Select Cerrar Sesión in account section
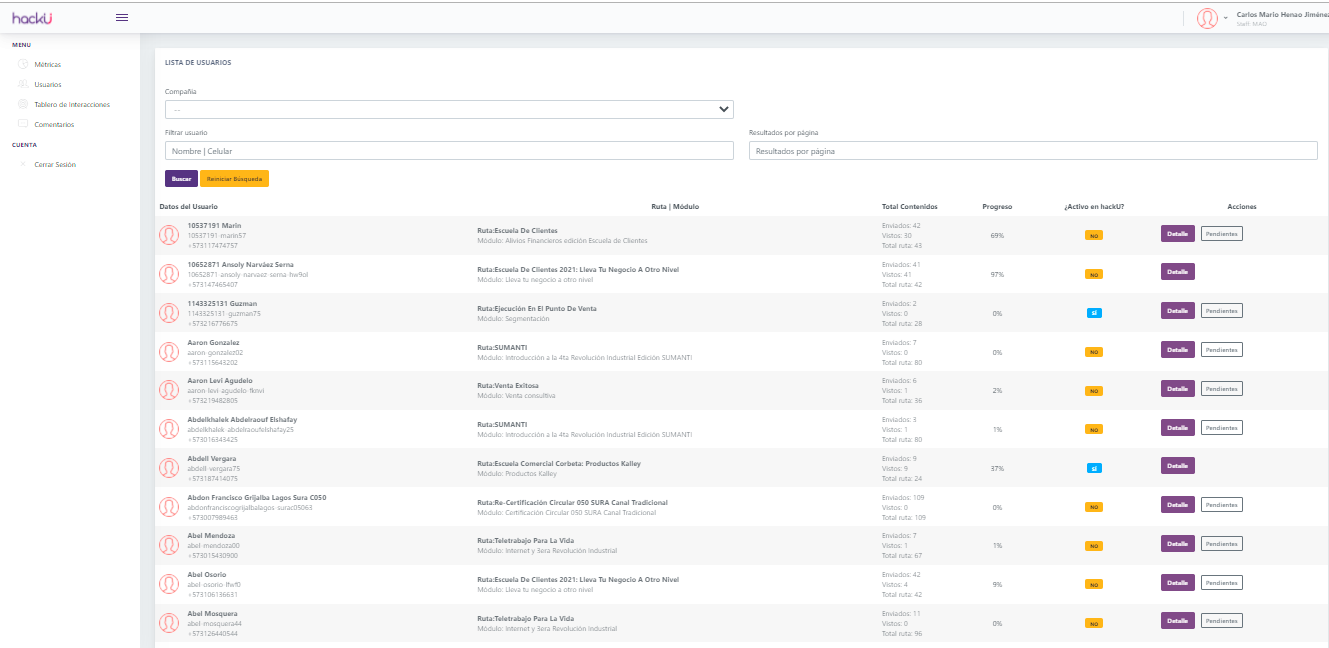The image size is (1329, 648). click(x=55, y=164)
